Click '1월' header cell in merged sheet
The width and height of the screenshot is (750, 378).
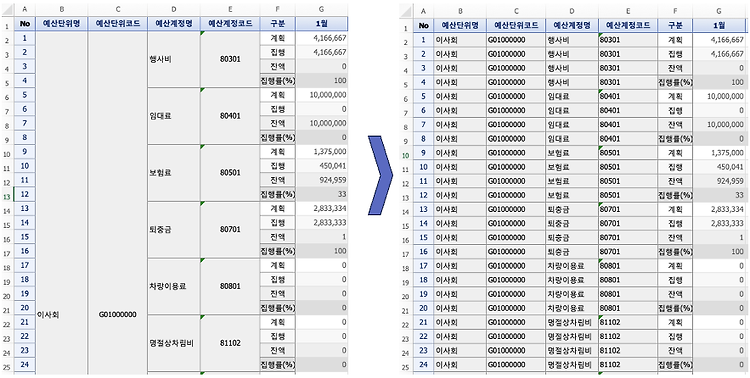pyautogui.click(x=322, y=23)
